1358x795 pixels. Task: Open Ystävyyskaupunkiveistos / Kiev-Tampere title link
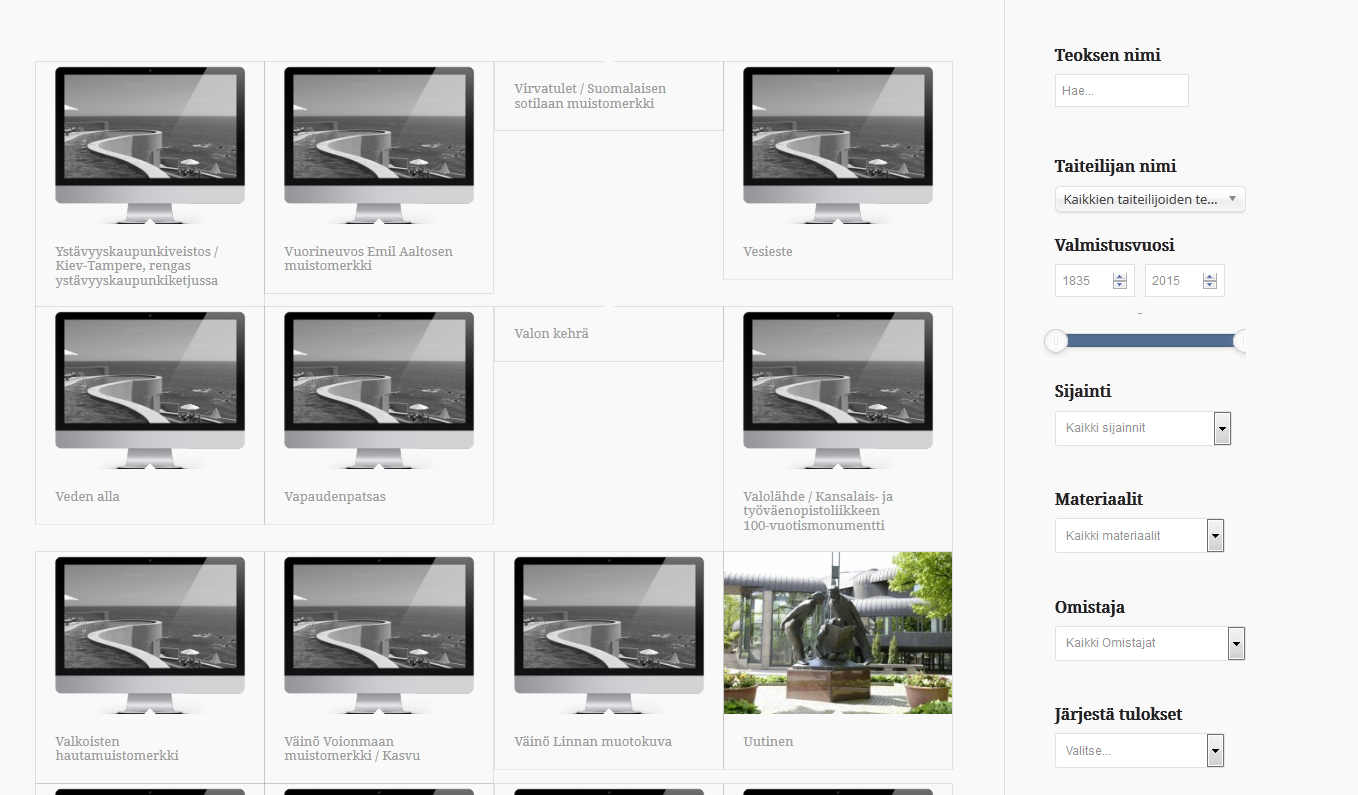click(x=137, y=266)
